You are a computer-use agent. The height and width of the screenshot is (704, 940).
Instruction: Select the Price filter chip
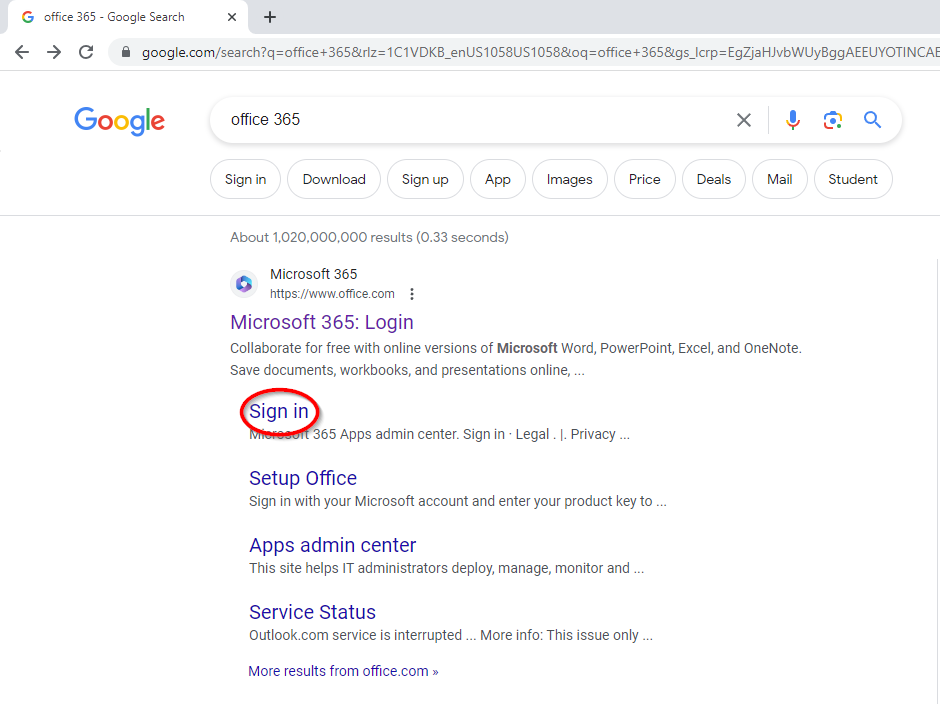[644, 179]
